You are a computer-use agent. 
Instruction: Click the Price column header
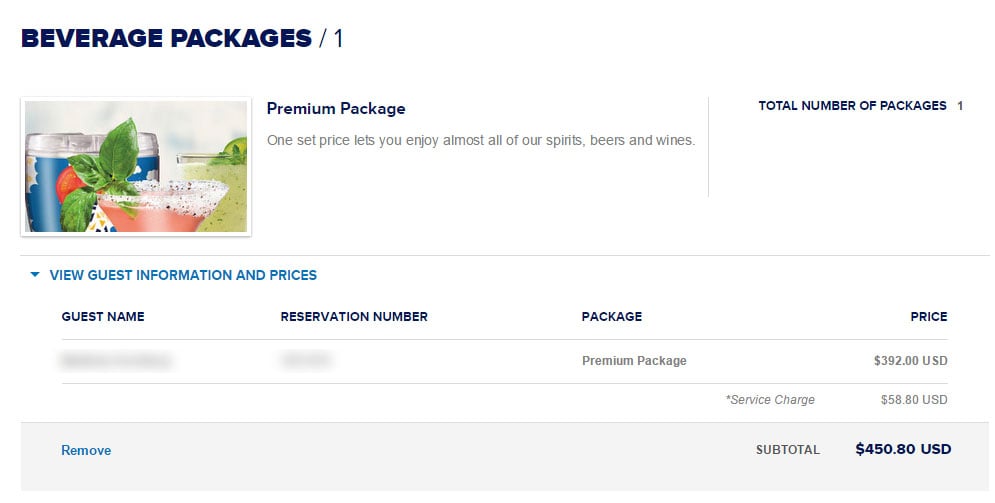(x=929, y=317)
